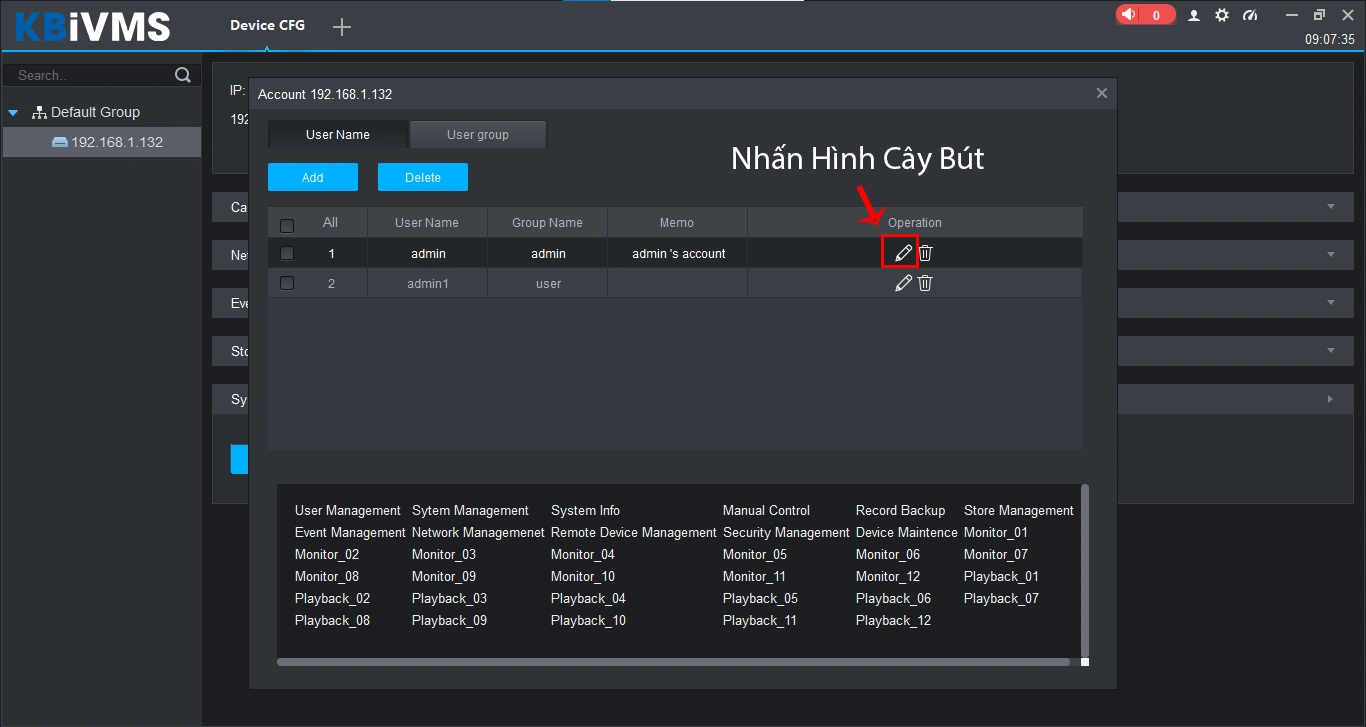Click the pencil edit icon for admin
Screen dimensions: 1366x727
point(903,253)
